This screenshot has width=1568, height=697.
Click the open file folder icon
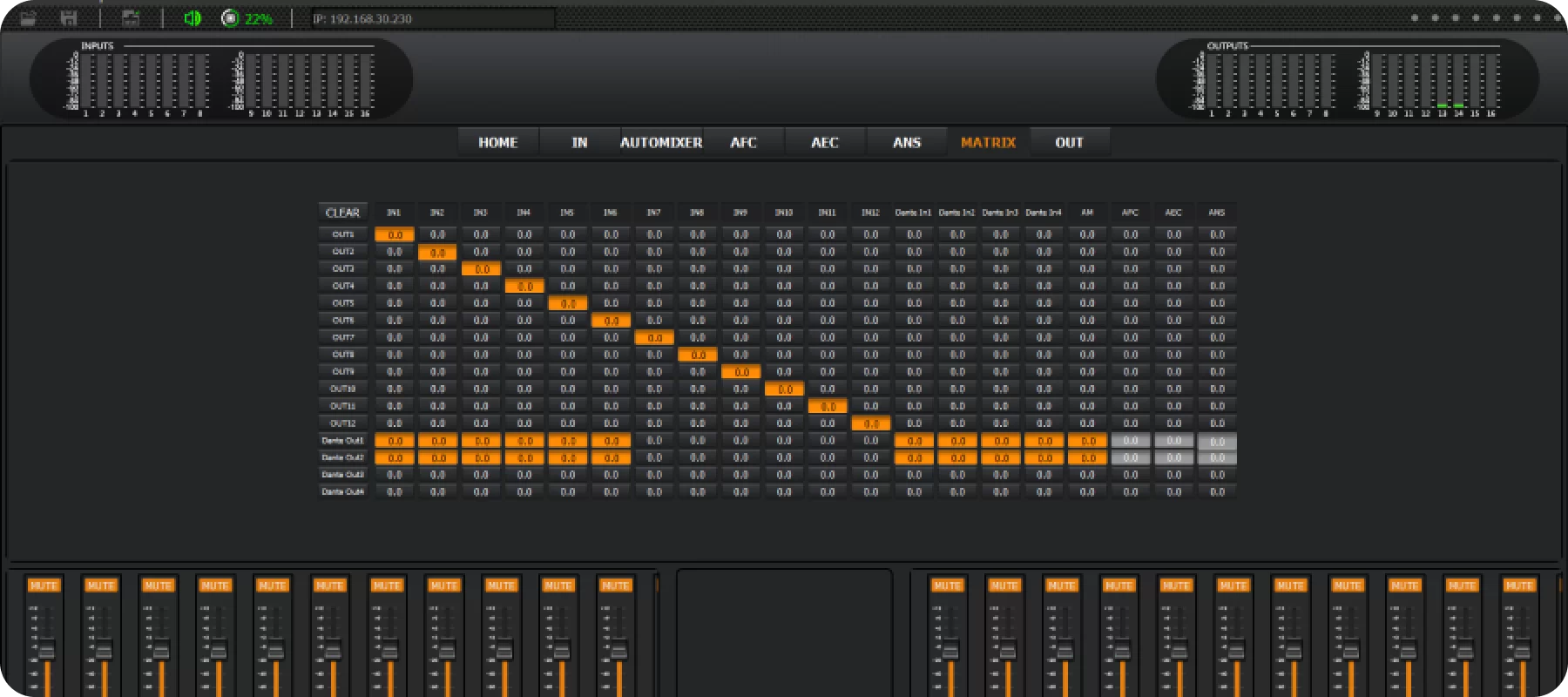point(28,18)
